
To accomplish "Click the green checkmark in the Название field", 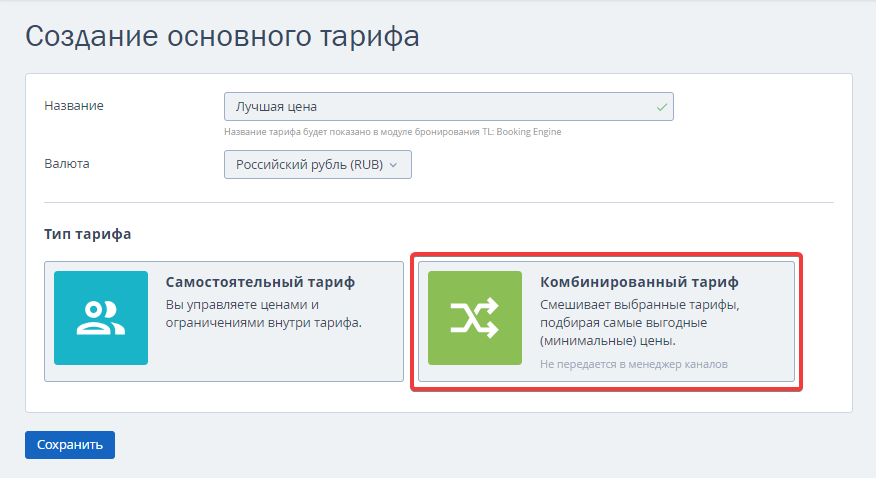I will point(662,107).
